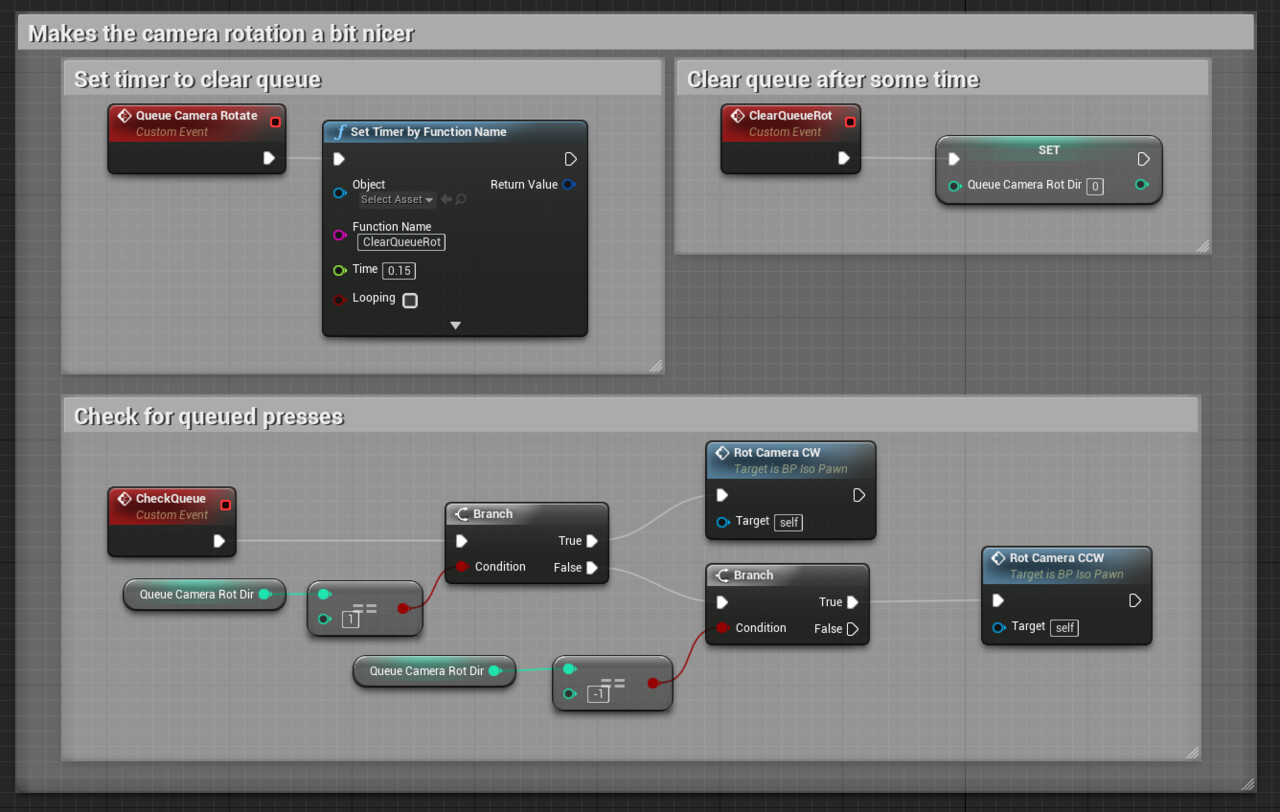Edit the Time value of 0.15
This screenshot has height=812, width=1280.
pos(398,270)
